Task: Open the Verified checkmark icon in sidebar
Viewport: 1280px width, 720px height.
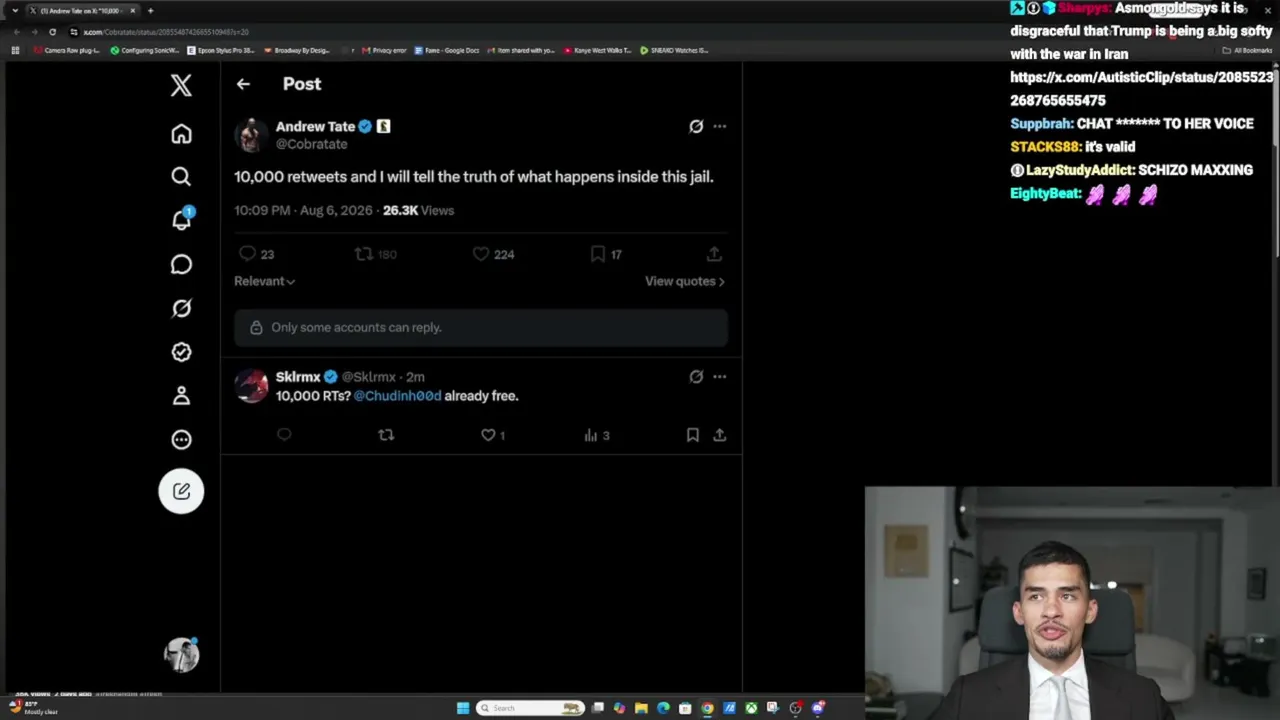Action: click(x=181, y=352)
